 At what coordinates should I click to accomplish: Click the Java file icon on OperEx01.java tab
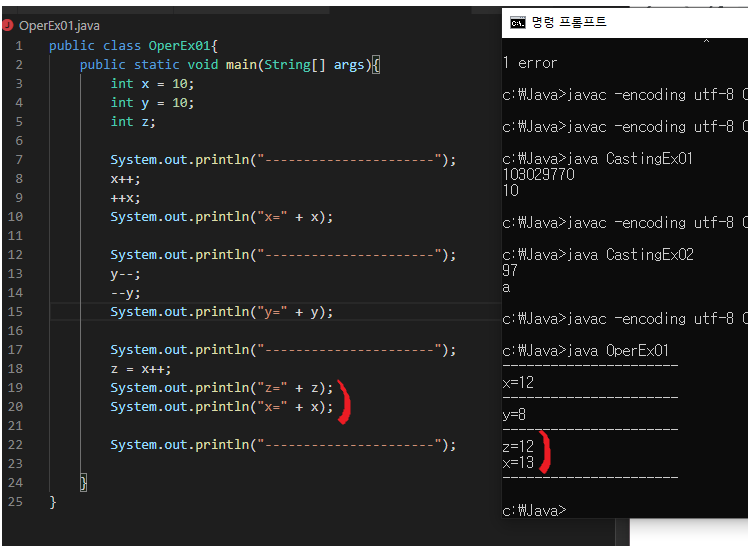(8, 25)
